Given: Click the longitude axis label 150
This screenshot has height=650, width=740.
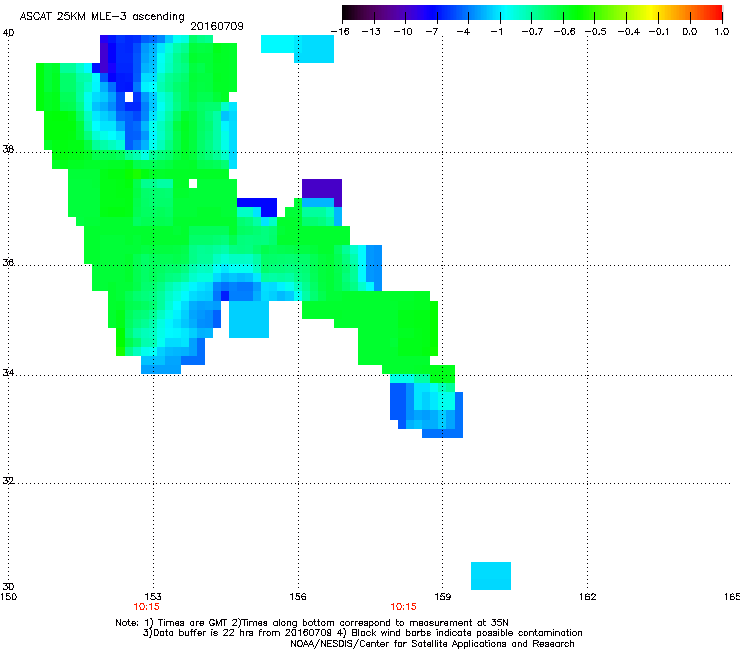Looking at the screenshot, I should 8,597.
